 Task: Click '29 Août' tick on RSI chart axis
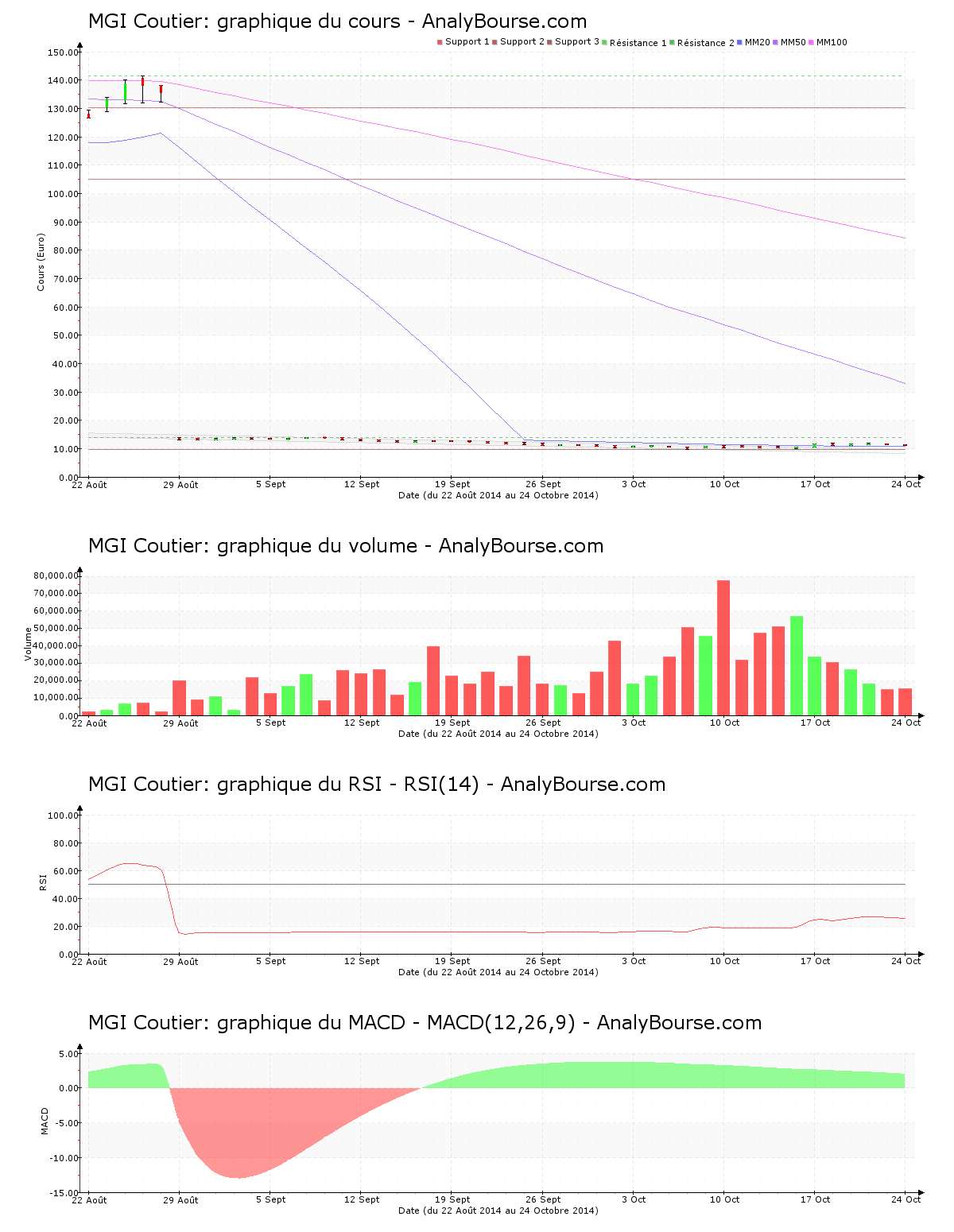pos(180,962)
